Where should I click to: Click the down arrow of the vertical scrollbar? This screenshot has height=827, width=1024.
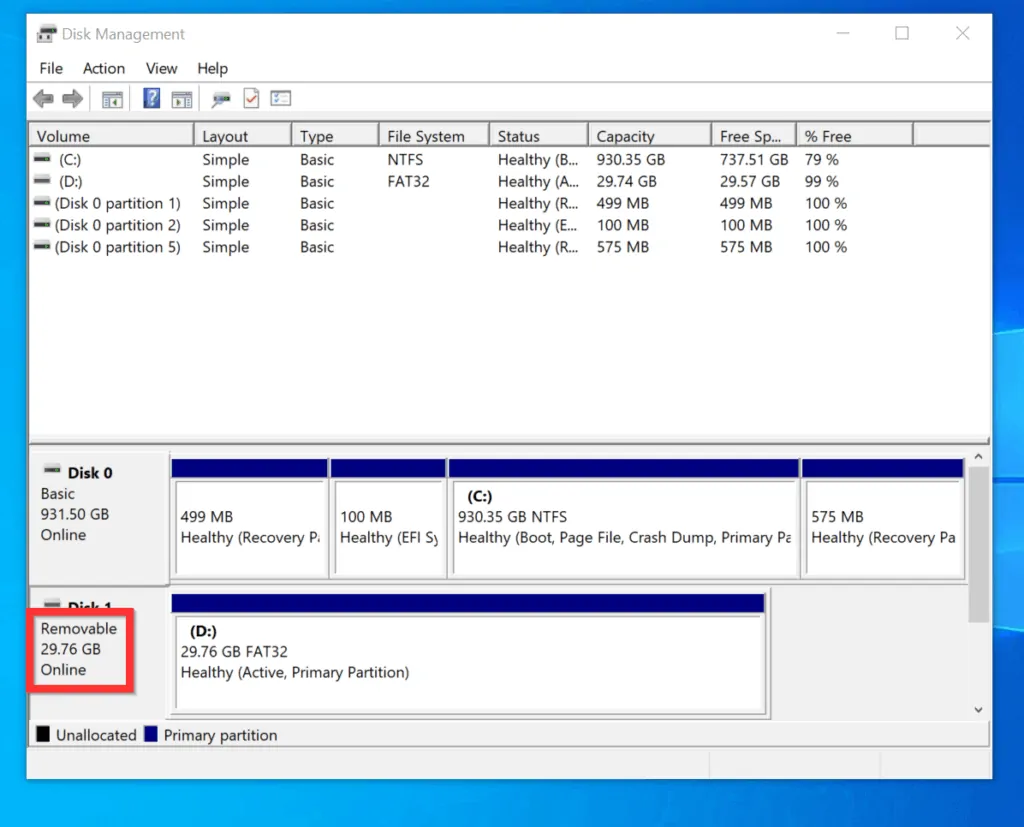click(978, 708)
